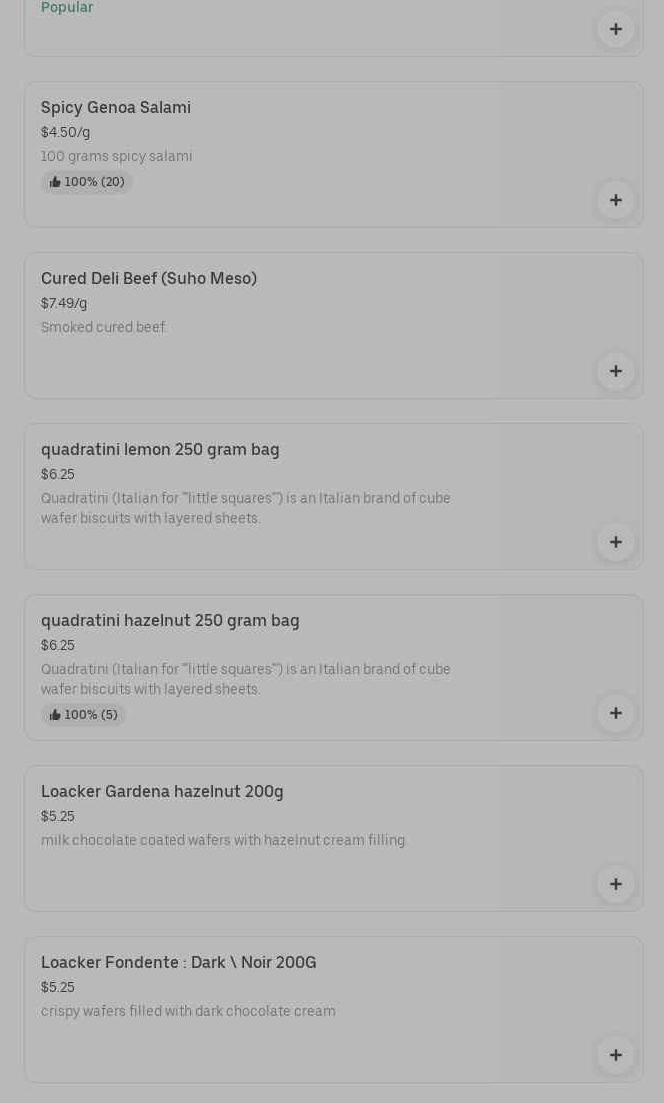Click the 100% (5) thumbs-up rating badge
This screenshot has width=664, height=1103.
tap(83, 715)
